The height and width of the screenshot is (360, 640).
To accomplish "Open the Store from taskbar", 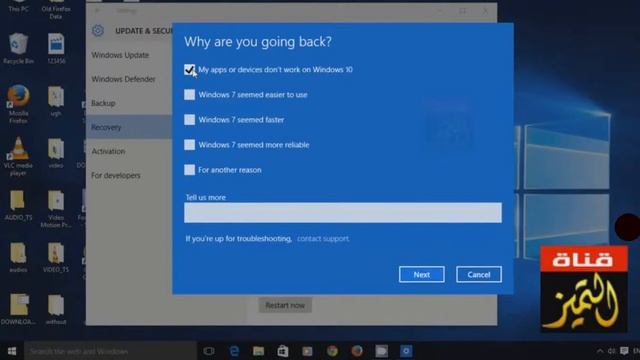I will pyautogui.click(x=283, y=351).
